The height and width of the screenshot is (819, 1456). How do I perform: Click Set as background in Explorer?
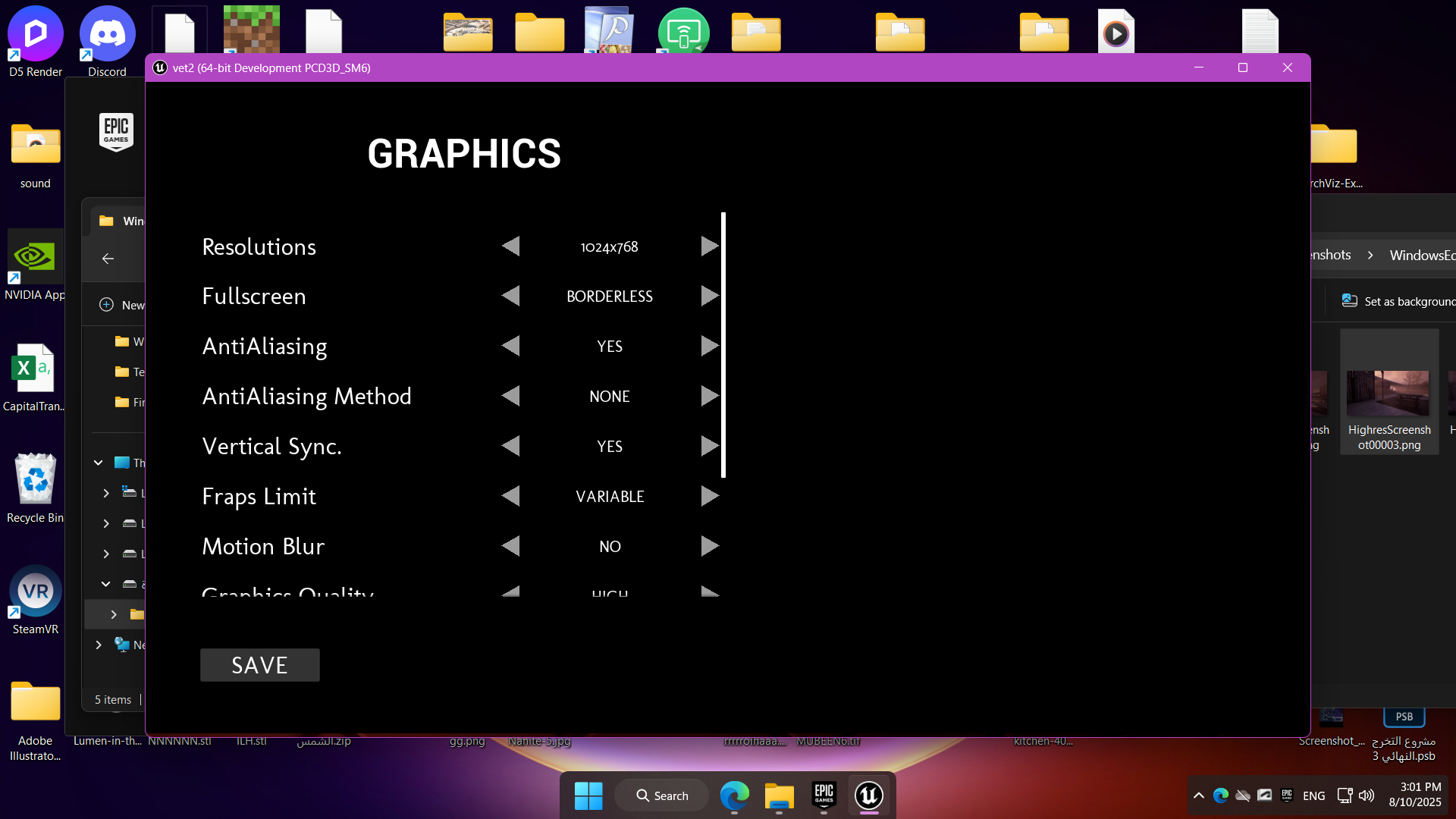pyautogui.click(x=1399, y=301)
